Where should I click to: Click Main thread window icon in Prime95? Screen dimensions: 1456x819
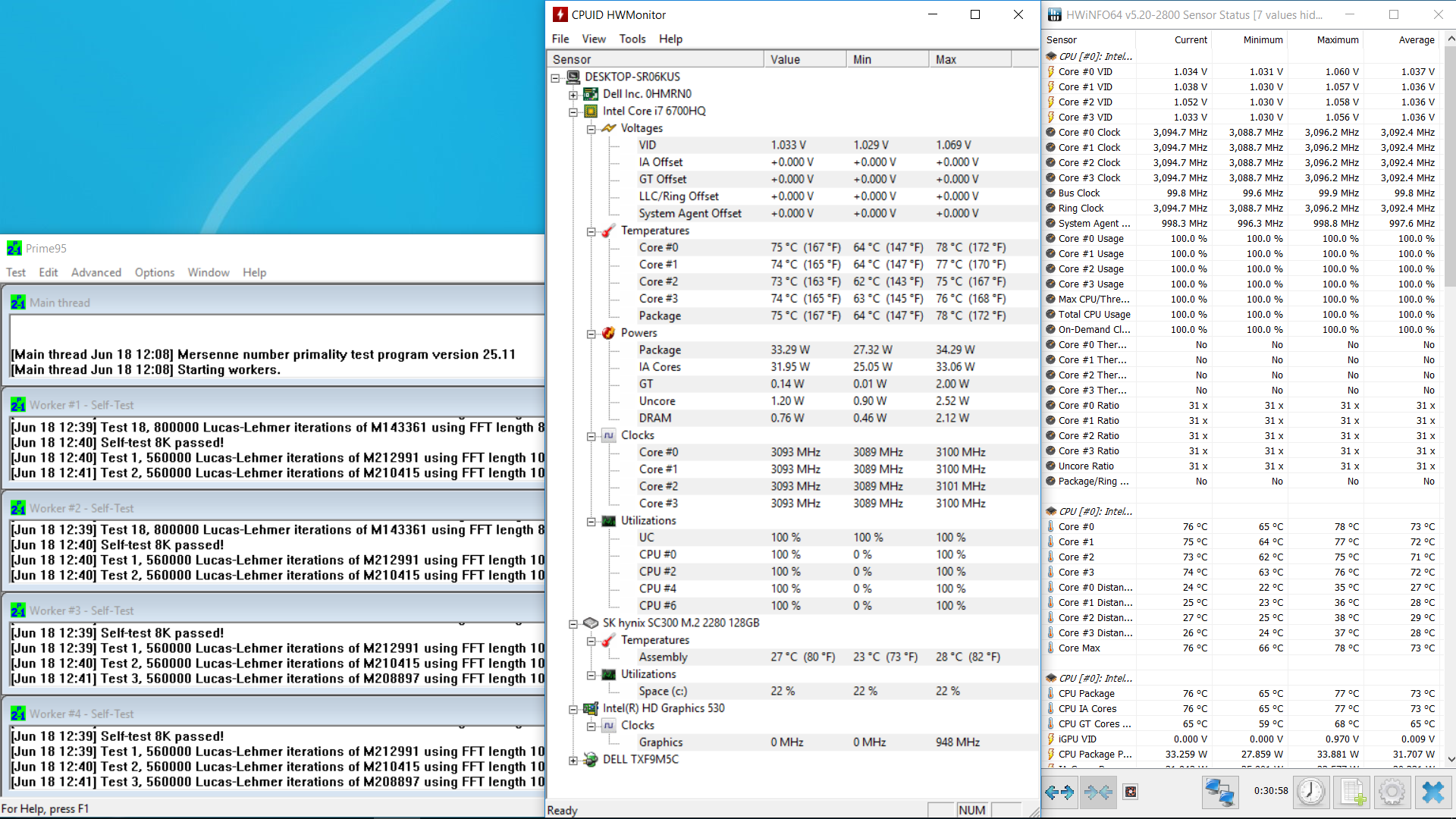[18, 303]
